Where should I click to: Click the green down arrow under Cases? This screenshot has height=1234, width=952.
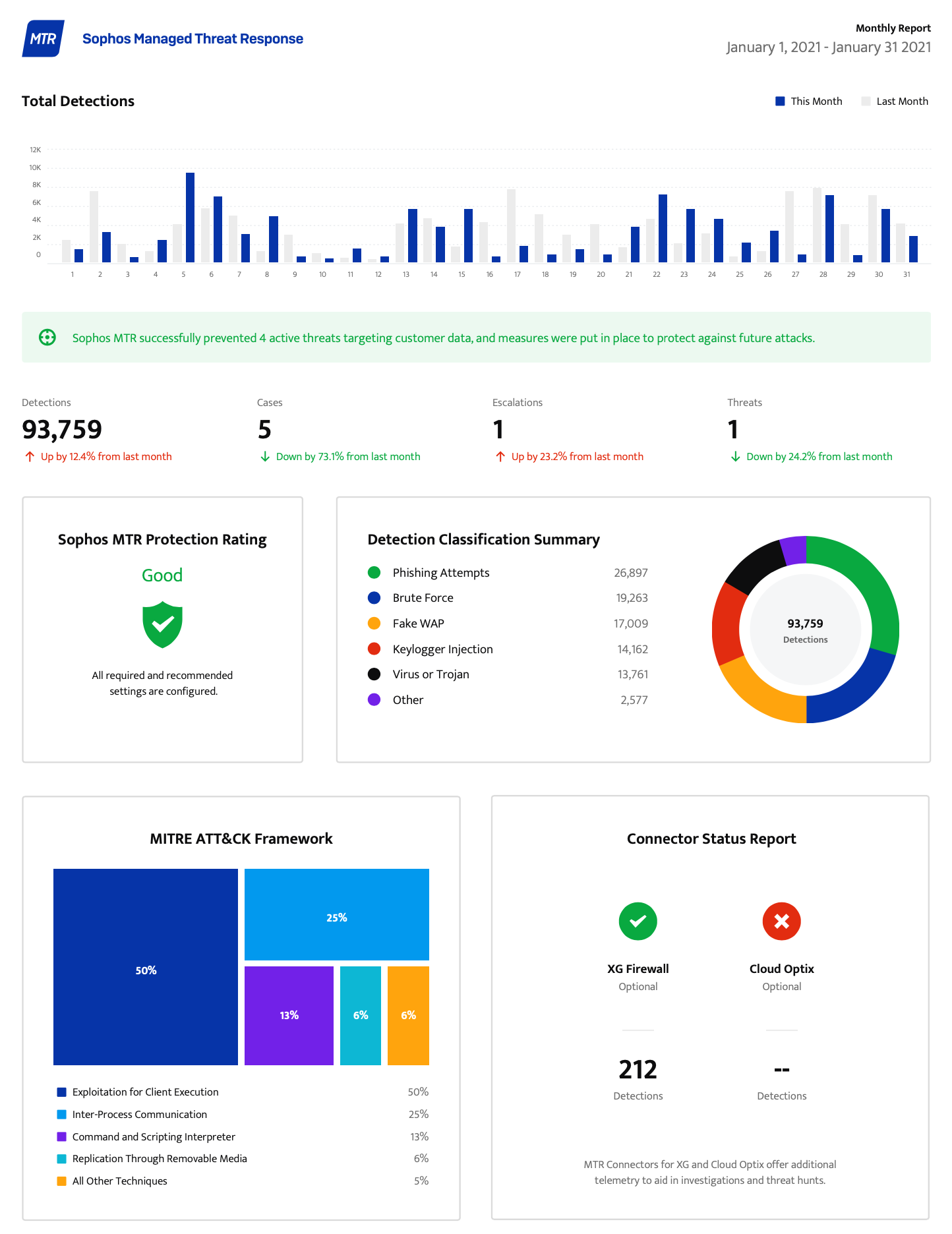point(265,456)
